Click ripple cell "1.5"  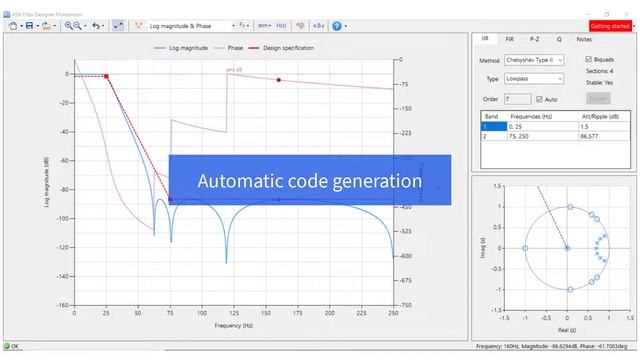604,127
